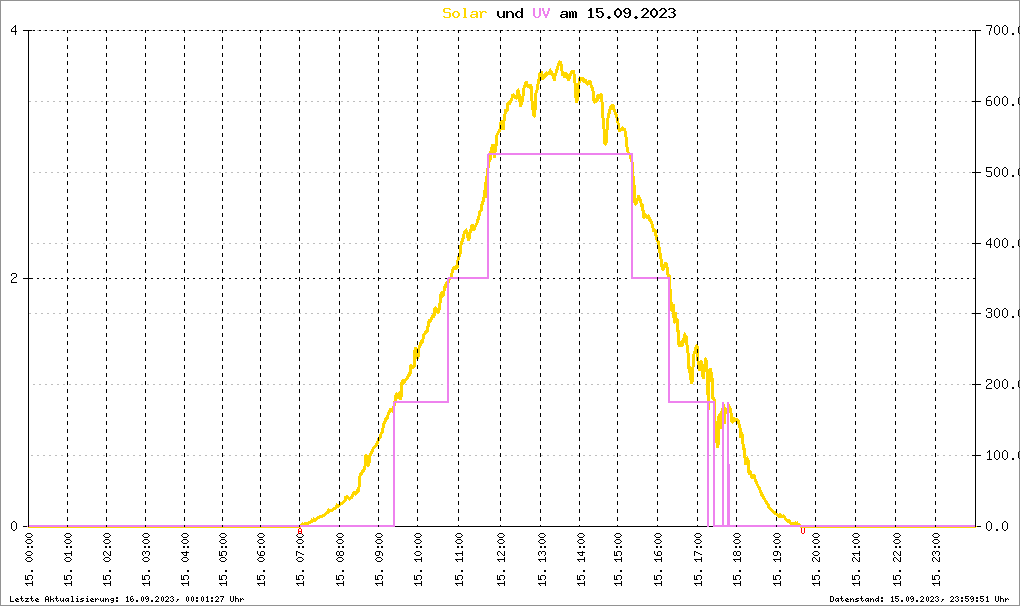Select the '15. 23:00' time axis label
The height and width of the screenshot is (606, 1020).
[935, 559]
